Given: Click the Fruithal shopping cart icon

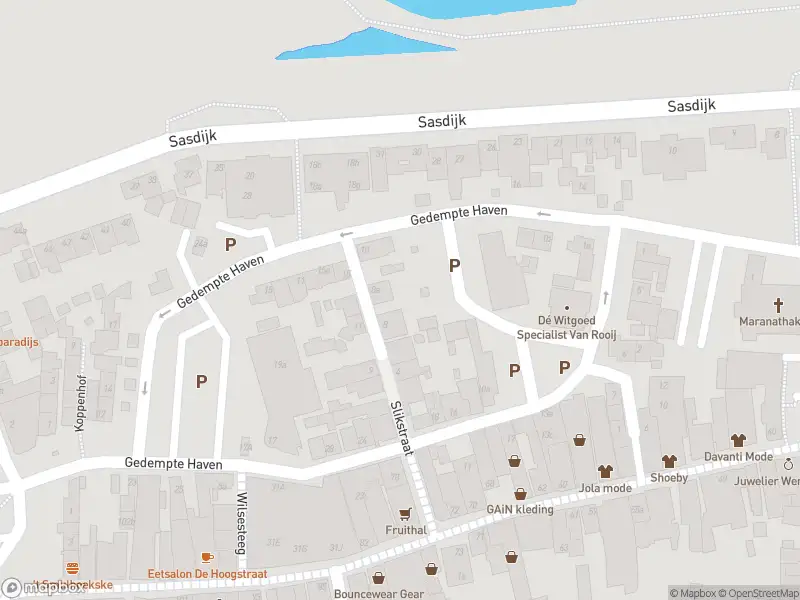Looking at the screenshot, I should pyautogui.click(x=405, y=513).
